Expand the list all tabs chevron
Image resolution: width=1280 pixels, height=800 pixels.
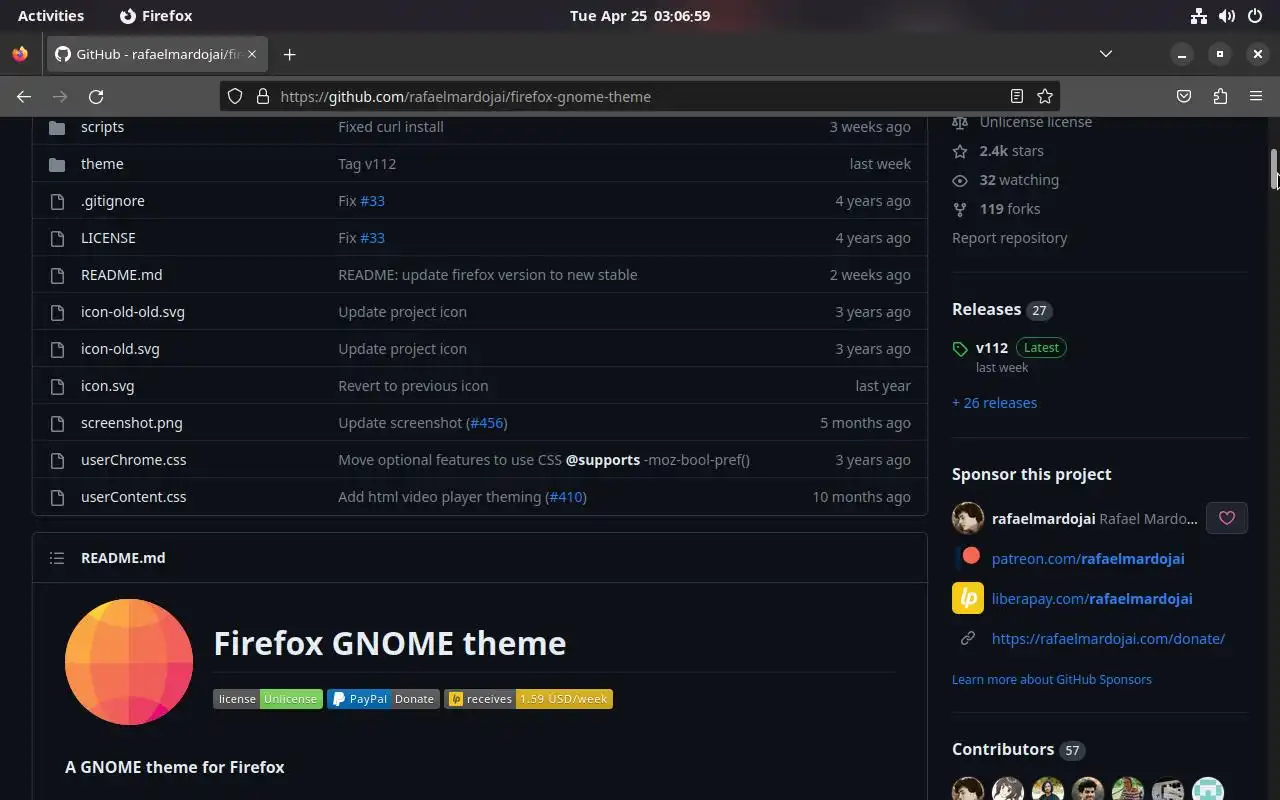coord(1106,54)
